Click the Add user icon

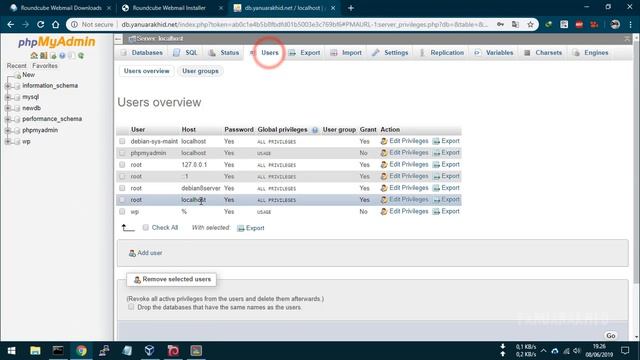(x=132, y=253)
